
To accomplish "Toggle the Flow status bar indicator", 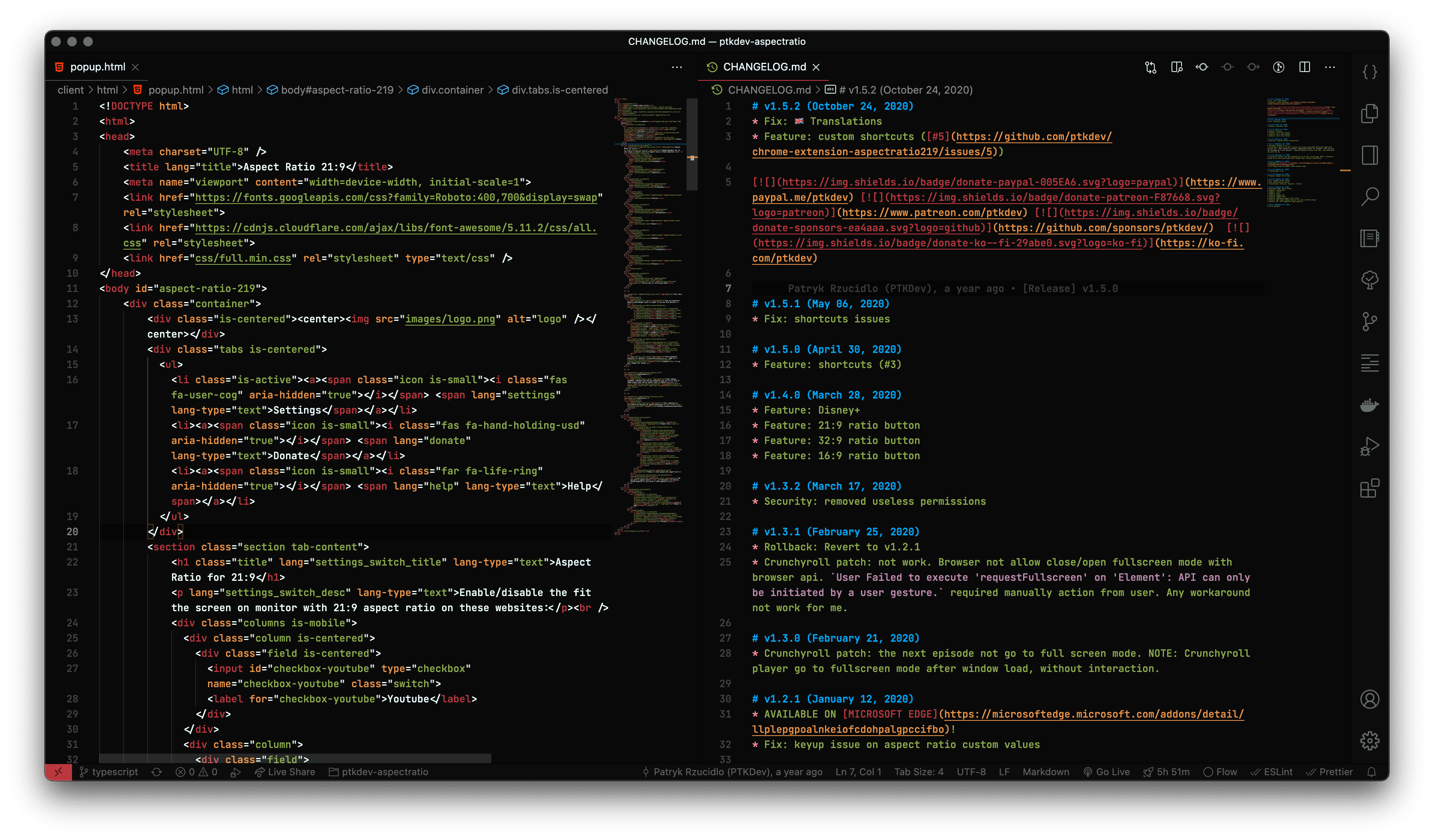I will click(1221, 772).
